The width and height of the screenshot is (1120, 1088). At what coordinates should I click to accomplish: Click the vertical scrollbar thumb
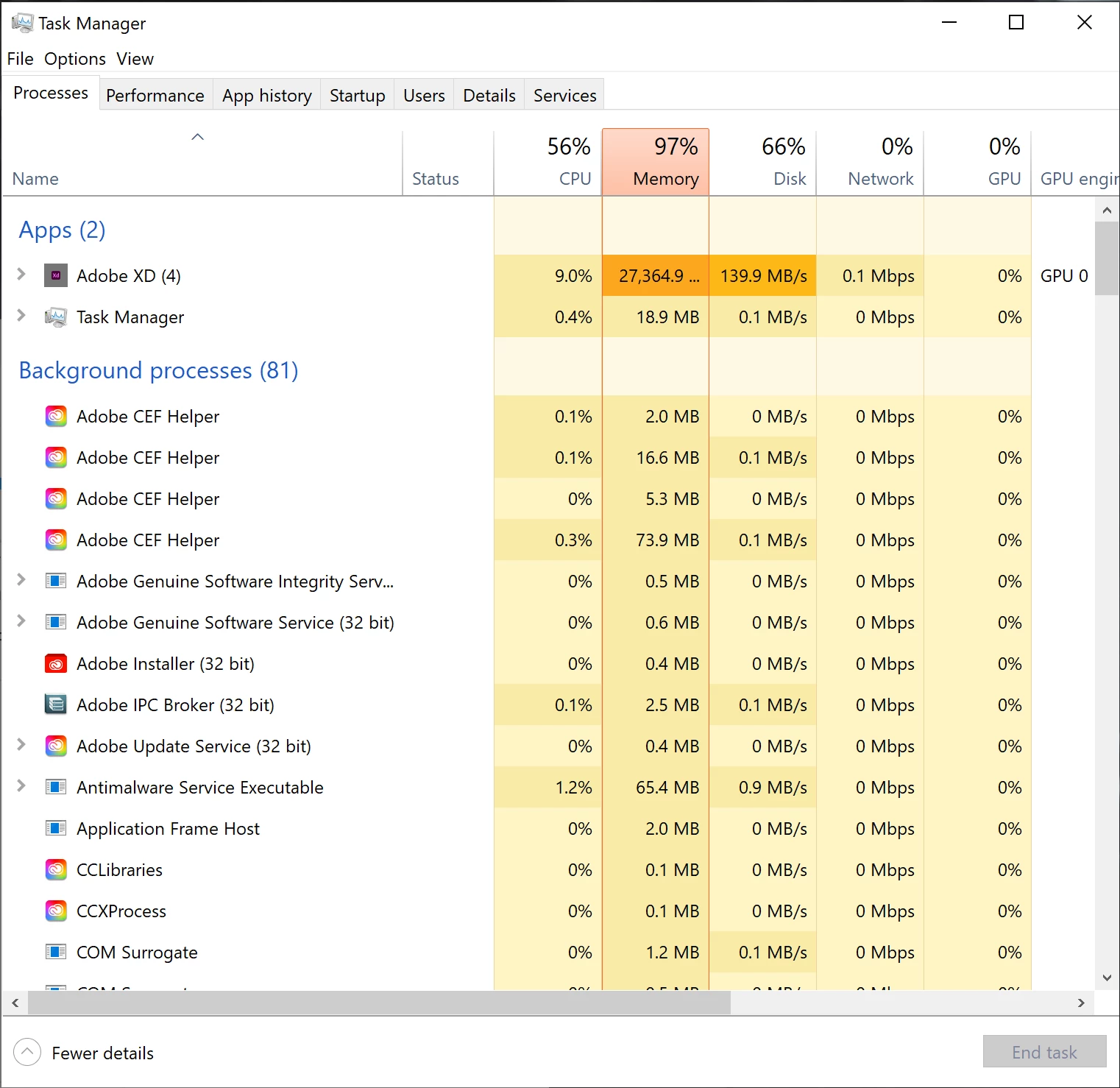[x=1107, y=258]
